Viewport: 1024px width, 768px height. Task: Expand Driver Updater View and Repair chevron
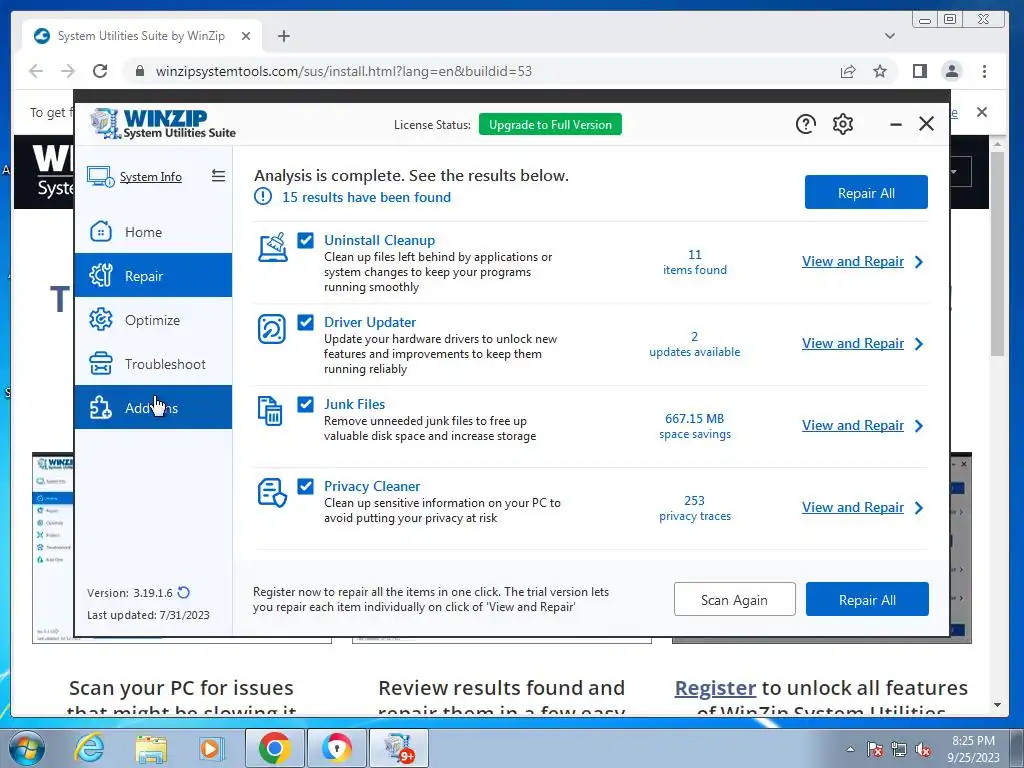[919, 344]
